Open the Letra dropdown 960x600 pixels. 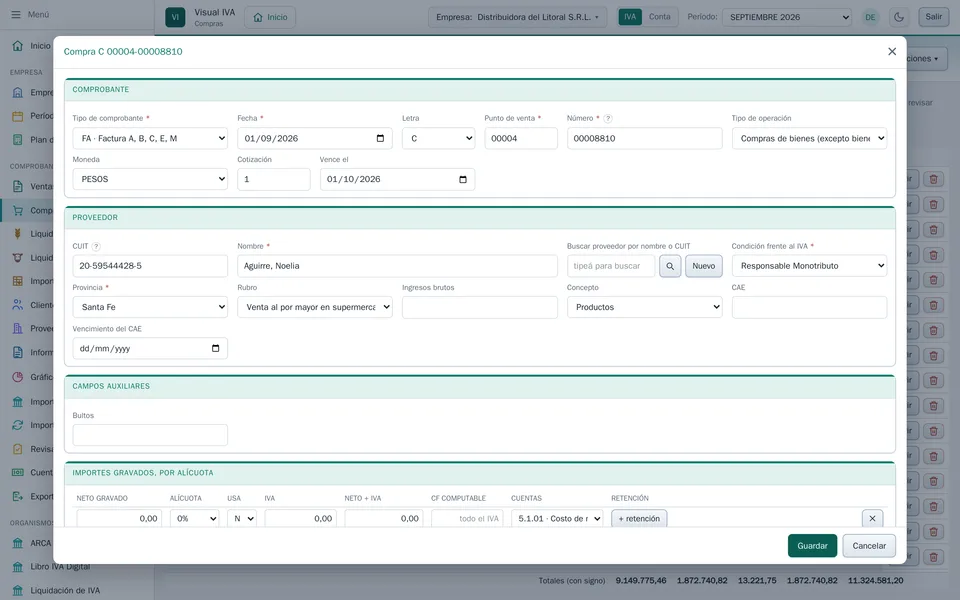coord(438,138)
